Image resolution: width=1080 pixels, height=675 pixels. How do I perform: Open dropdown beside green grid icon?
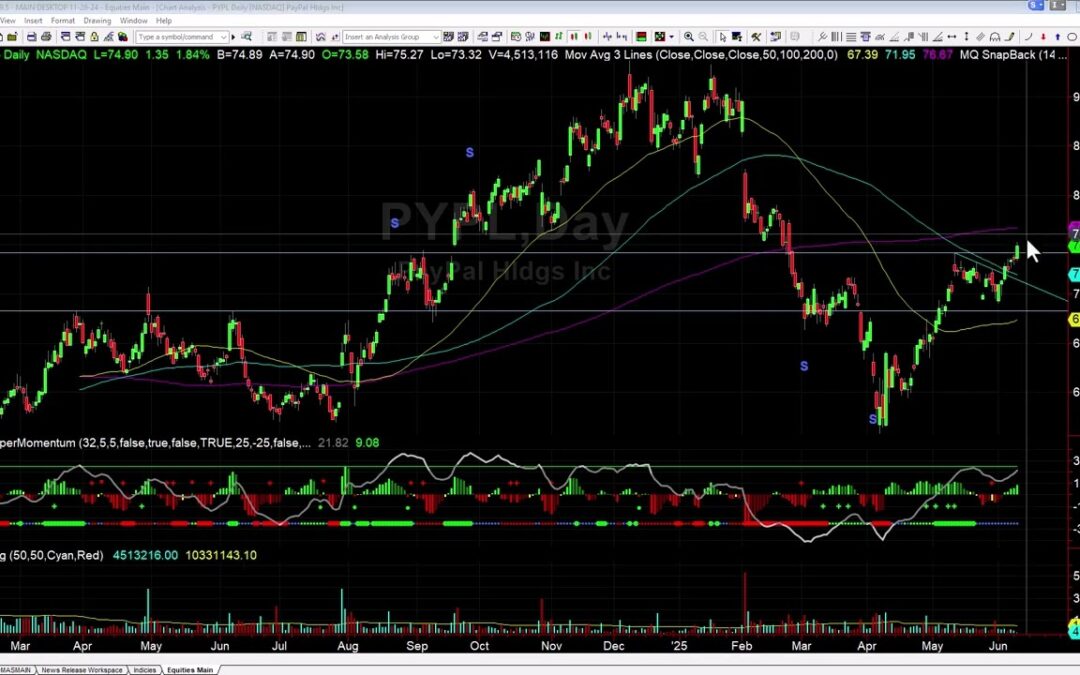click(x=671, y=37)
